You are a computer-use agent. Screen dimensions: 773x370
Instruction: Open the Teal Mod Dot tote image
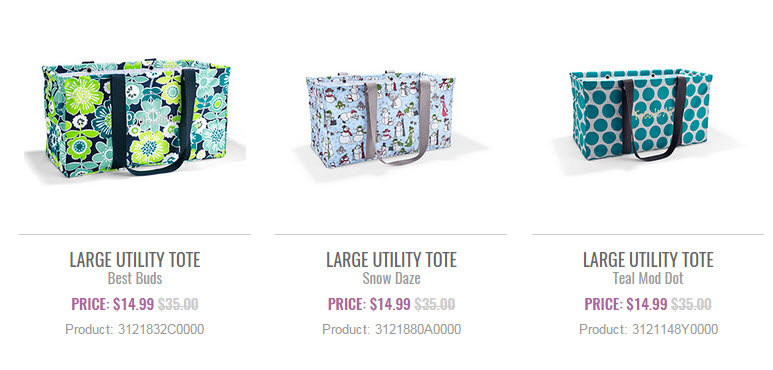tap(641, 116)
